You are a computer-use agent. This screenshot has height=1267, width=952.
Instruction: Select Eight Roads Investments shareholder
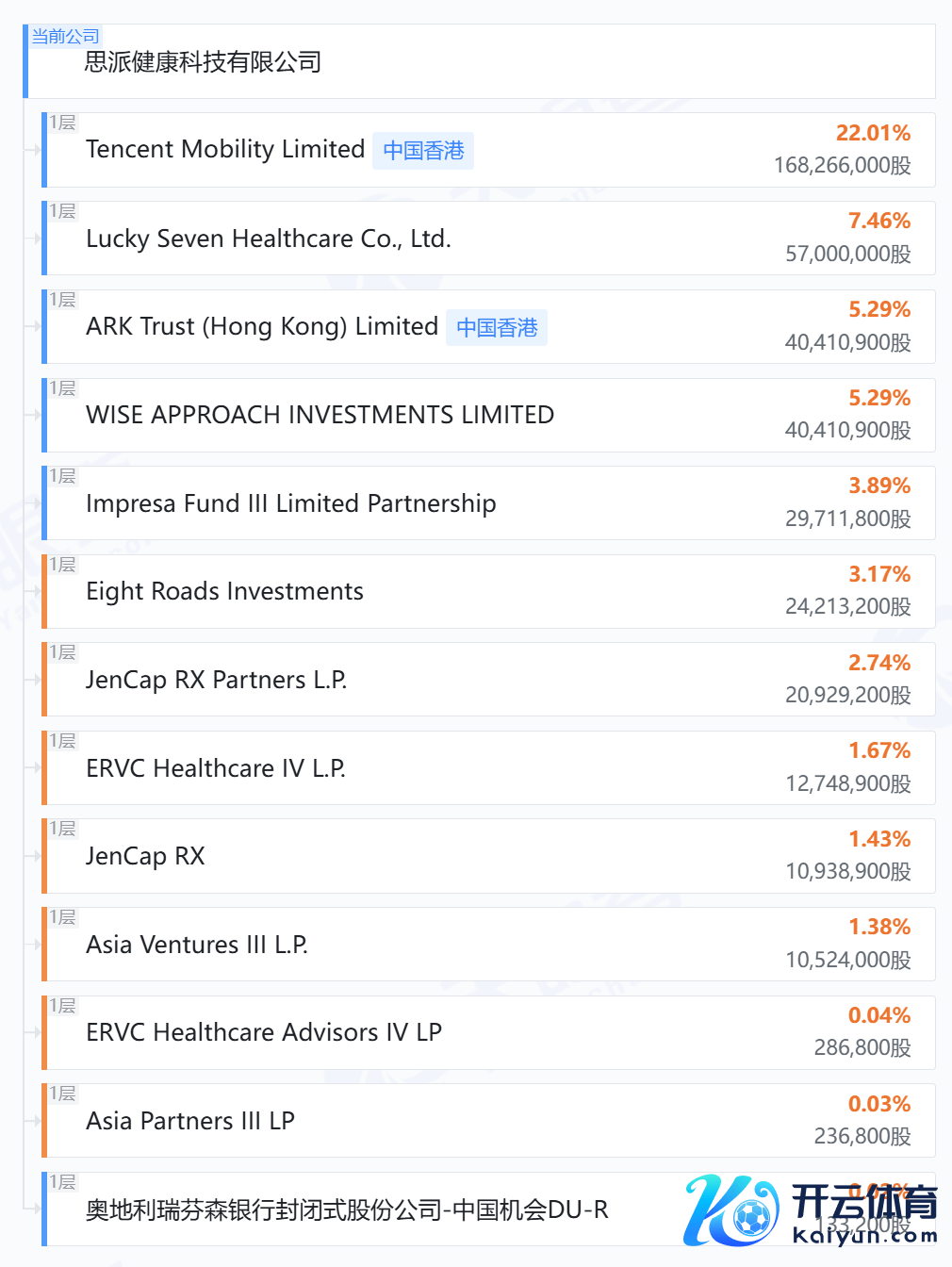pos(224,592)
